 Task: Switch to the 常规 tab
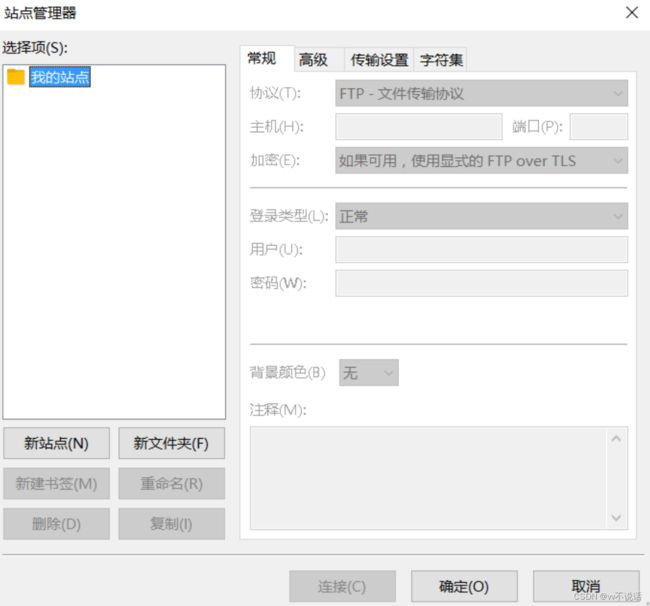tap(267, 59)
